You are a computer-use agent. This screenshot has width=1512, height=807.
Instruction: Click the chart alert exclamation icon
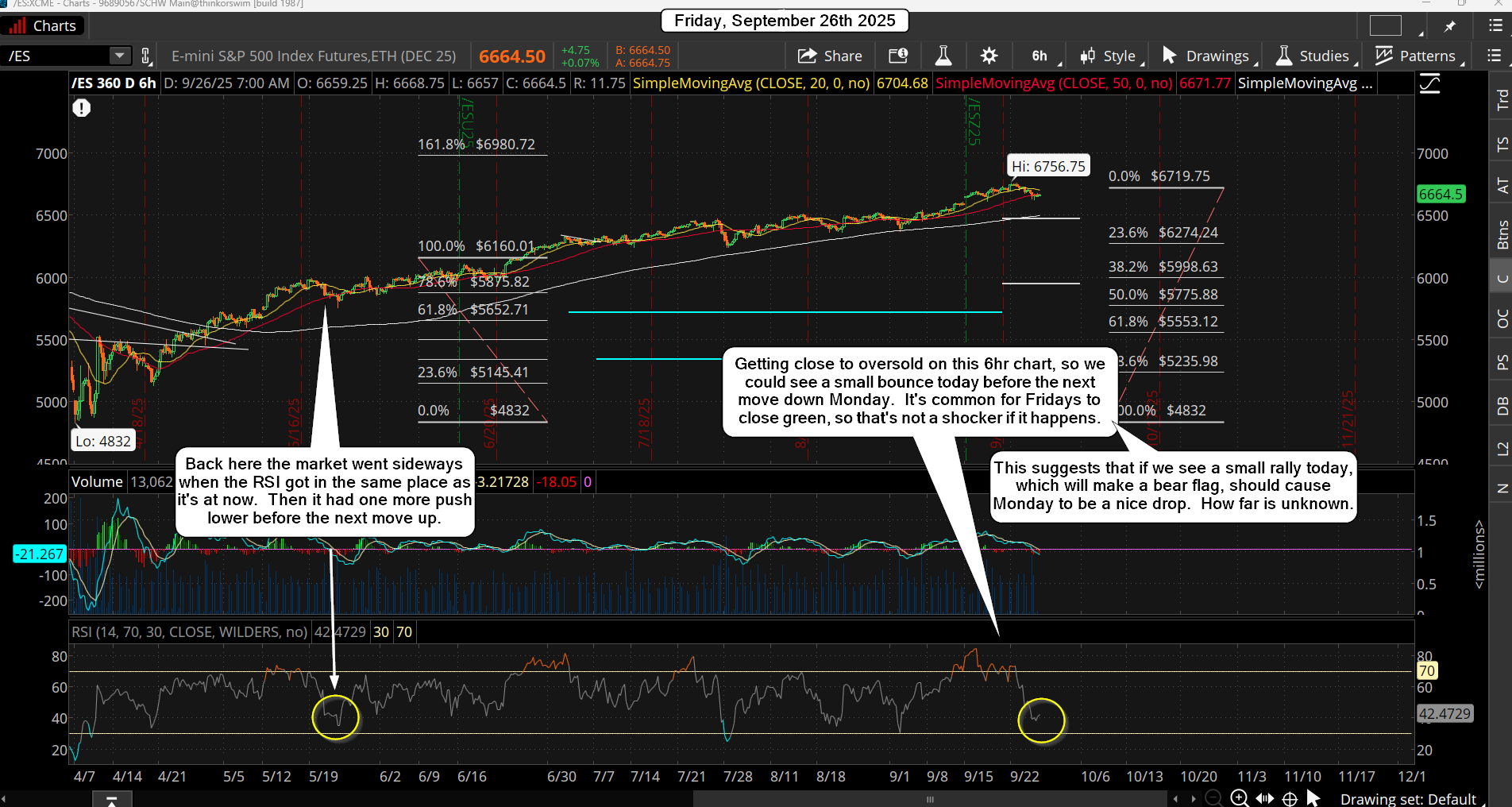point(82,108)
